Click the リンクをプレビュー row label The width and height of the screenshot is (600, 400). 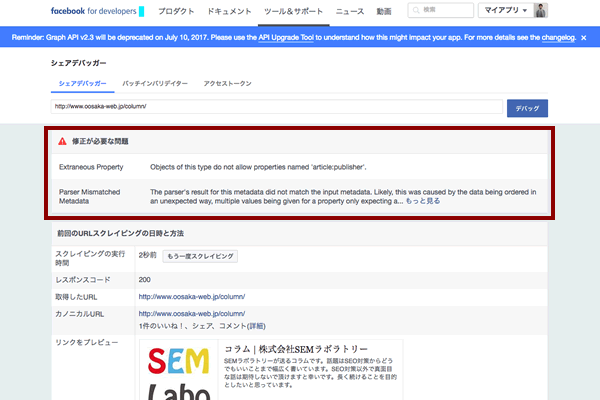[87, 342]
